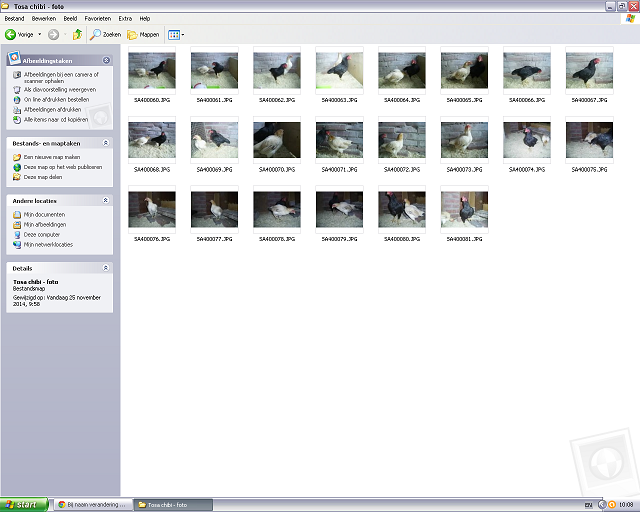Viewport: 640px width, 512px height.
Task: Click 'Afbeeldingen afdrukken' link
Action: click(x=47, y=109)
